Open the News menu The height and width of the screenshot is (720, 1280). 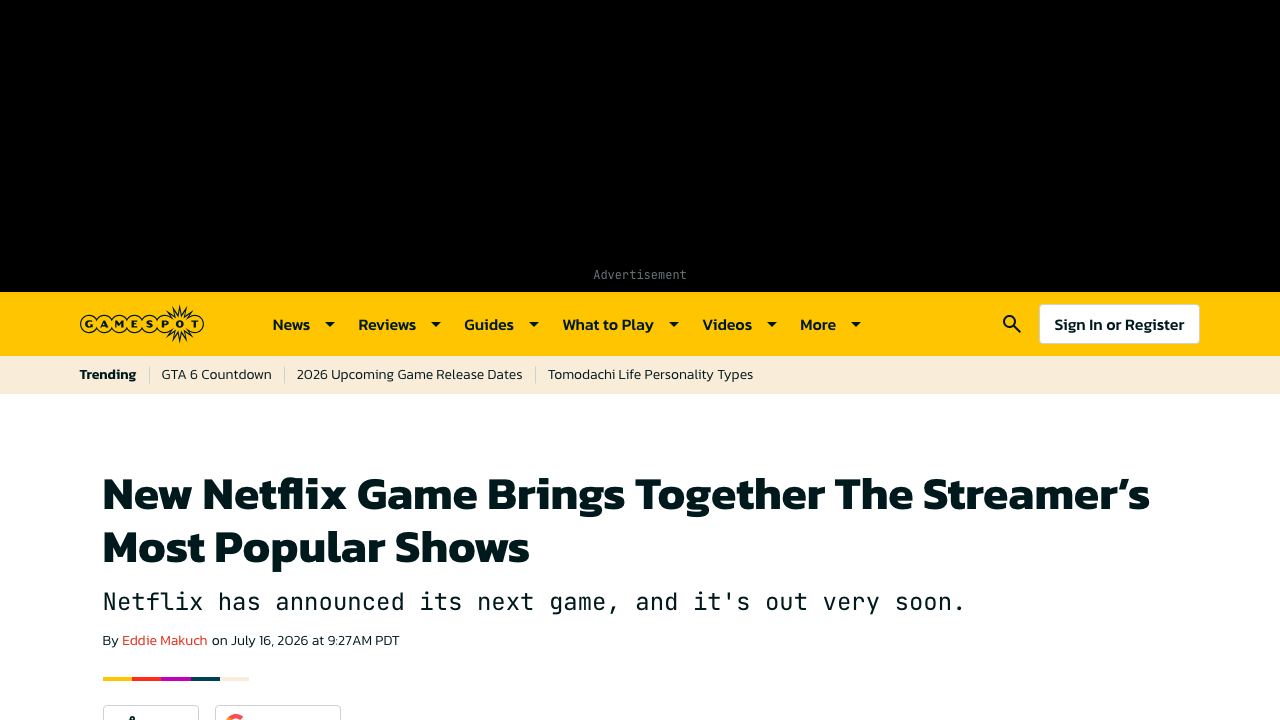click(291, 324)
